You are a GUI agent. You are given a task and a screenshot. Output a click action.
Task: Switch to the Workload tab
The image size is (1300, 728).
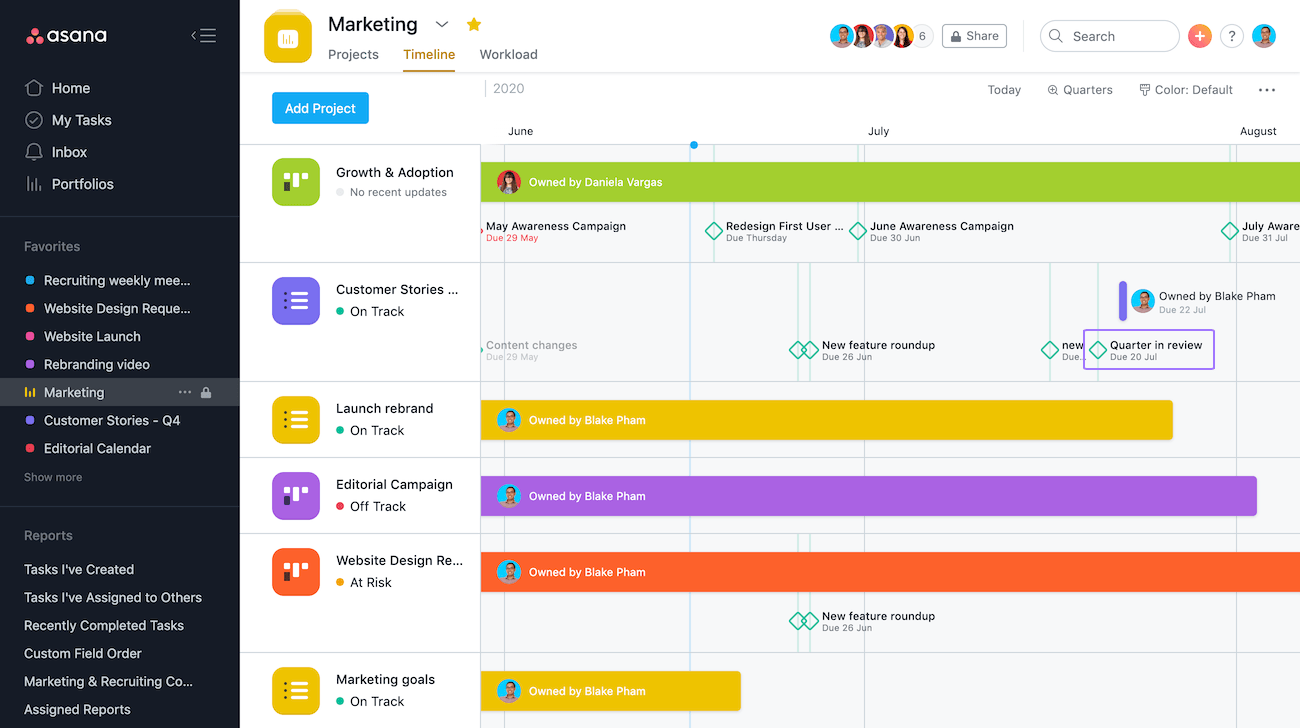[x=509, y=55]
